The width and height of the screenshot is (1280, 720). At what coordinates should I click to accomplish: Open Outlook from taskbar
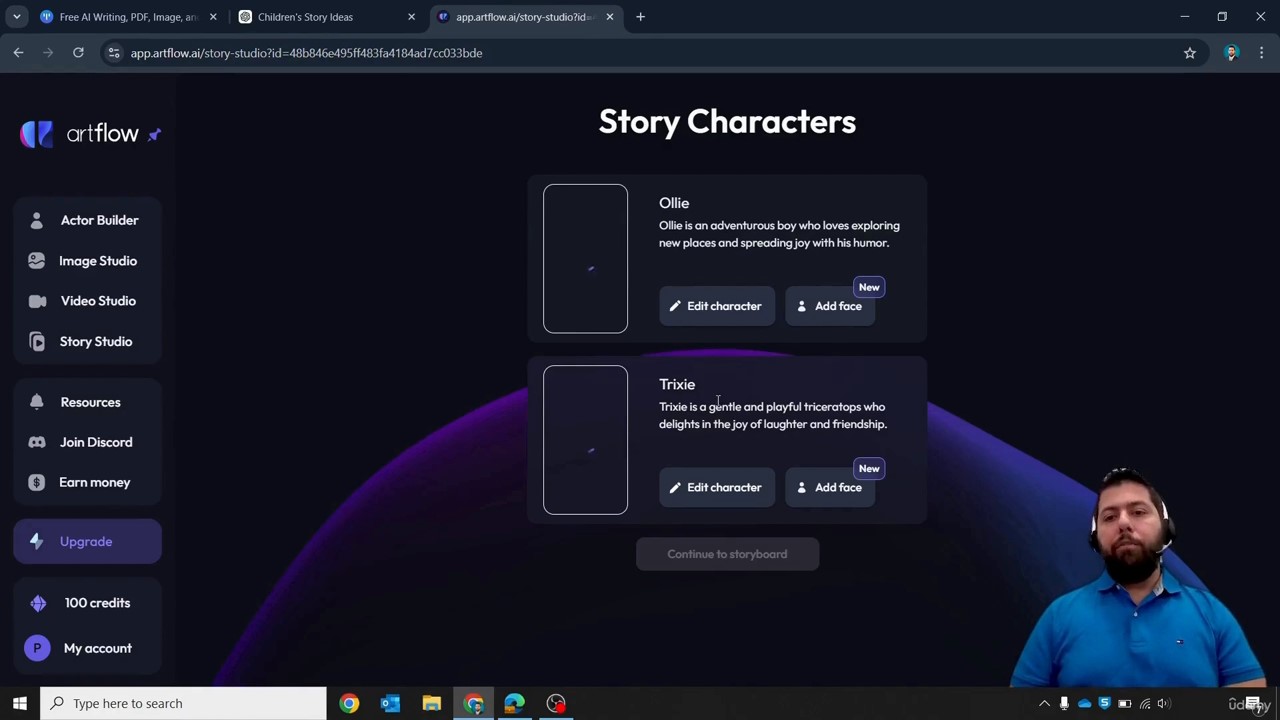point(390,703)
